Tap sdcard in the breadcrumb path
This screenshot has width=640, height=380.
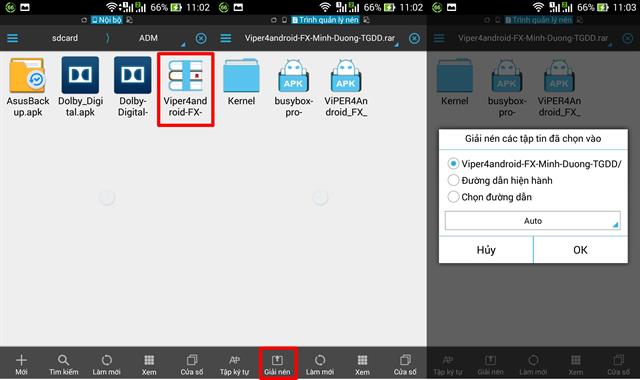pos(65,38)
